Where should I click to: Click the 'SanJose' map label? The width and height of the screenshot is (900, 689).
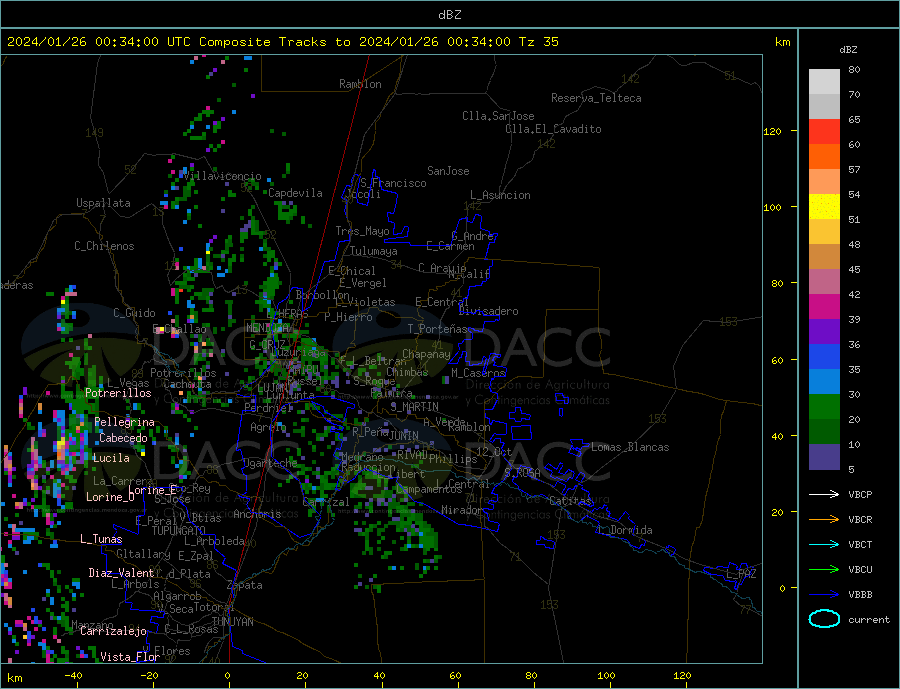(x=448, y=171)
